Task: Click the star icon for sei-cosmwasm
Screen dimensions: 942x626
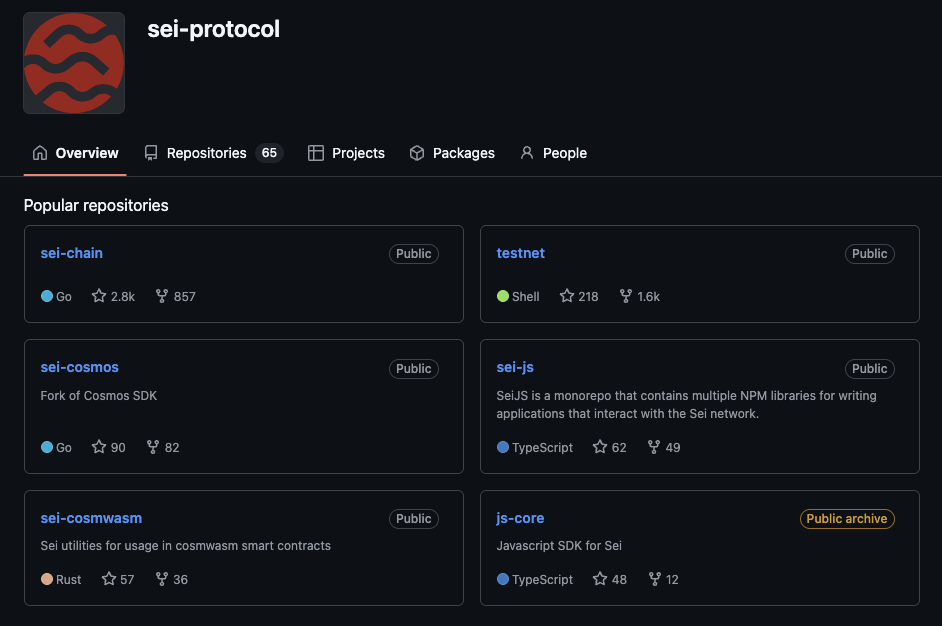Action: pyautogui.click(x=109, y=579)
